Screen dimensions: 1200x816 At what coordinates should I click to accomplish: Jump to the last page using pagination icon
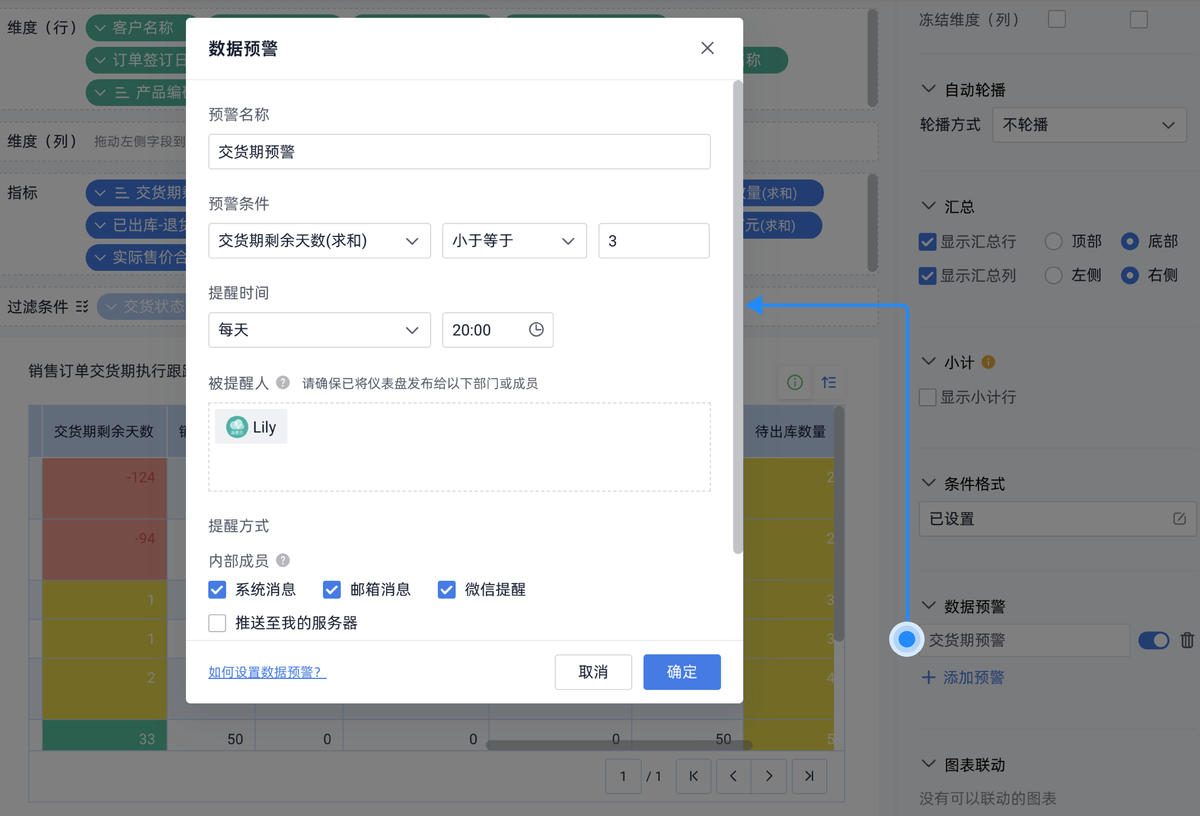click(809, 775)
